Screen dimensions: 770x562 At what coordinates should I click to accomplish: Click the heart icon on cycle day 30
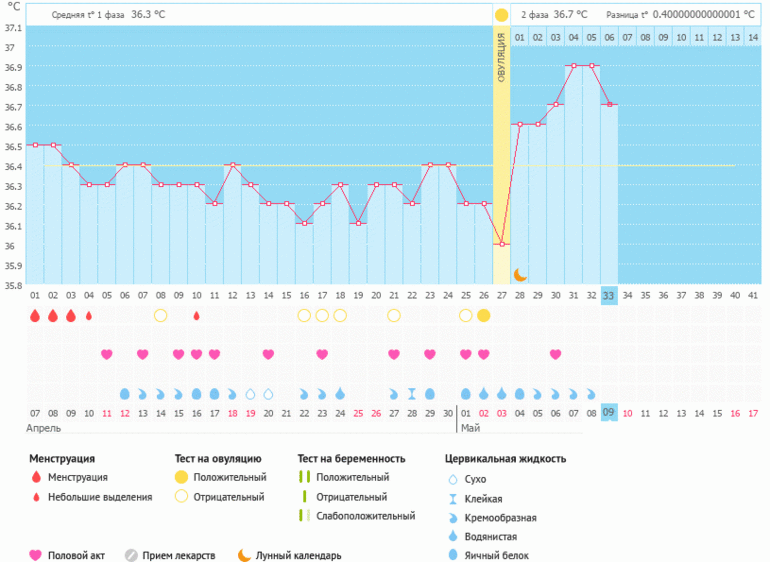coord(556,354)
